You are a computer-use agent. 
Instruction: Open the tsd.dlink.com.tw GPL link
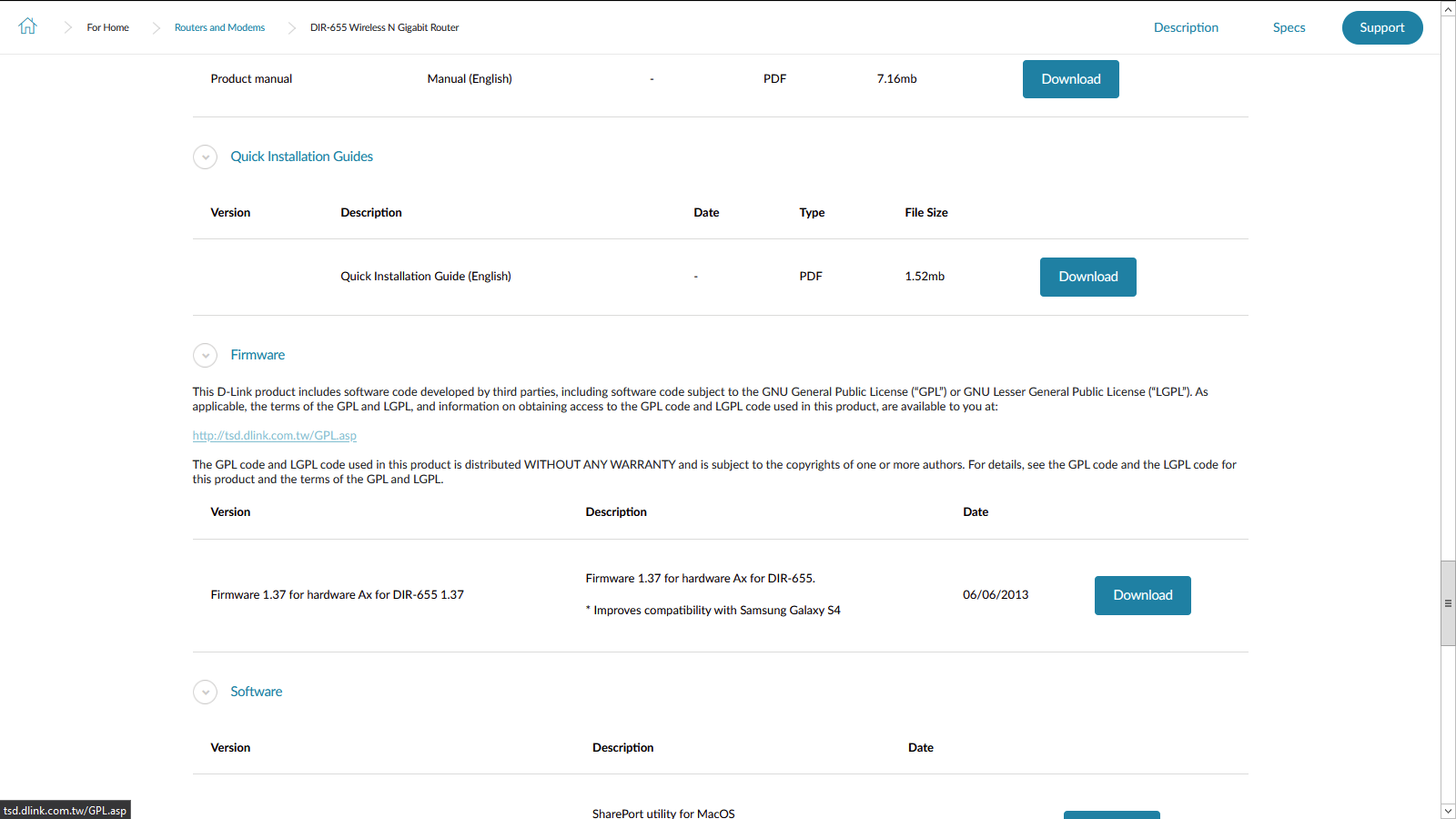point(274,436)
